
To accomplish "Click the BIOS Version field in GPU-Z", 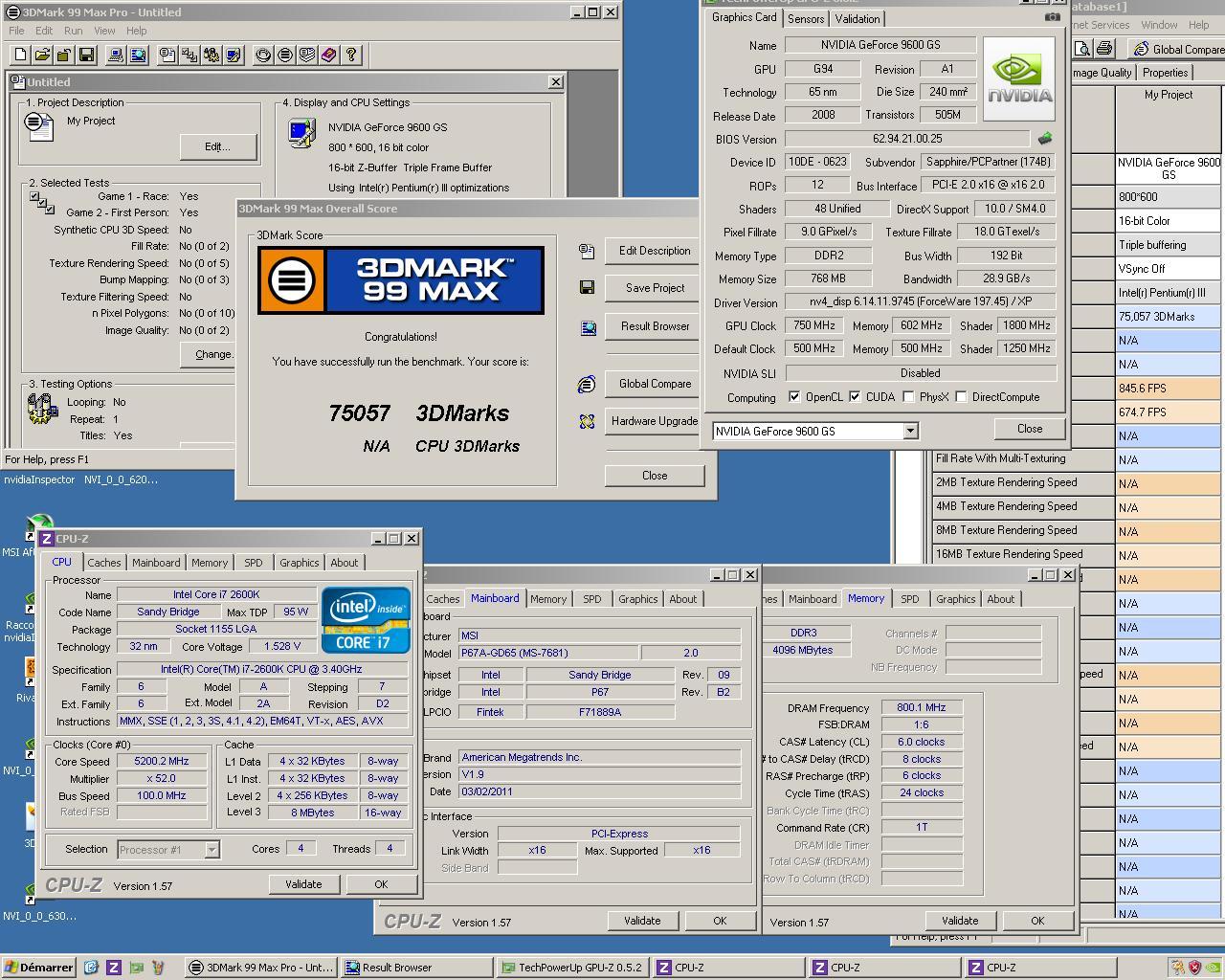I will [906, 139].
